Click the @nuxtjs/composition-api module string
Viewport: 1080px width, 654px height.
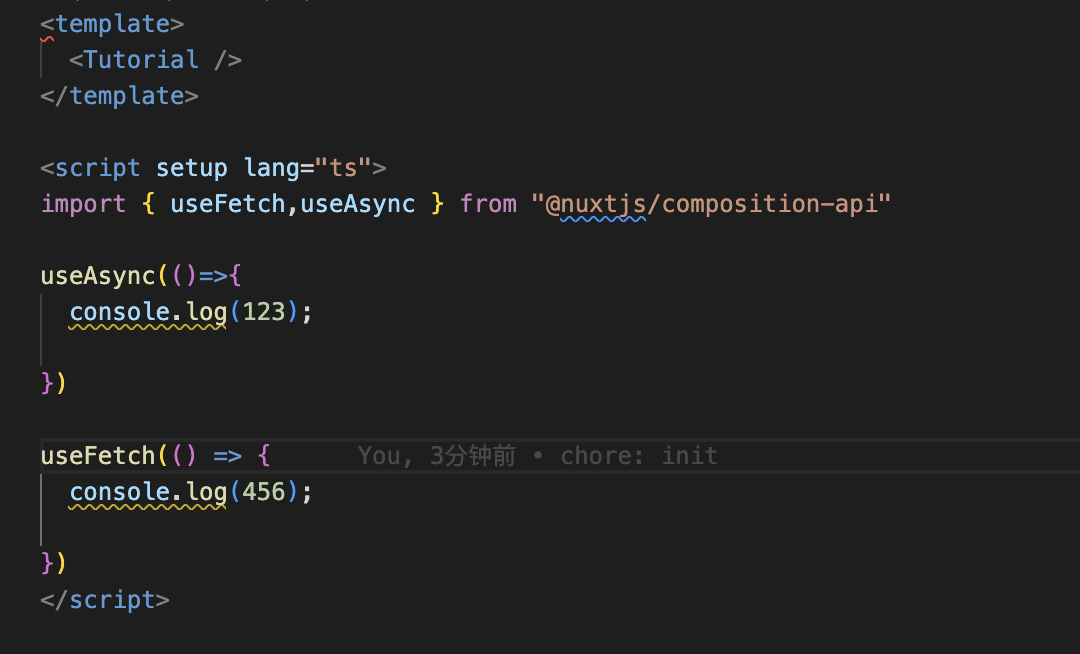711,204
